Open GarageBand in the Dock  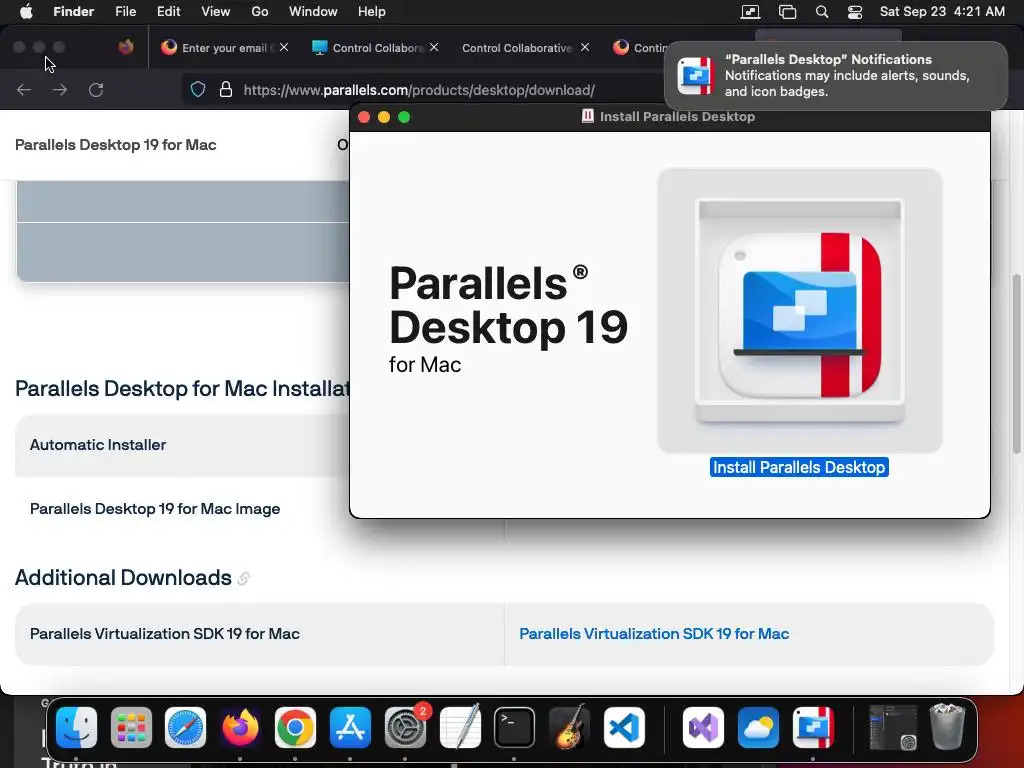pos(569,728)
